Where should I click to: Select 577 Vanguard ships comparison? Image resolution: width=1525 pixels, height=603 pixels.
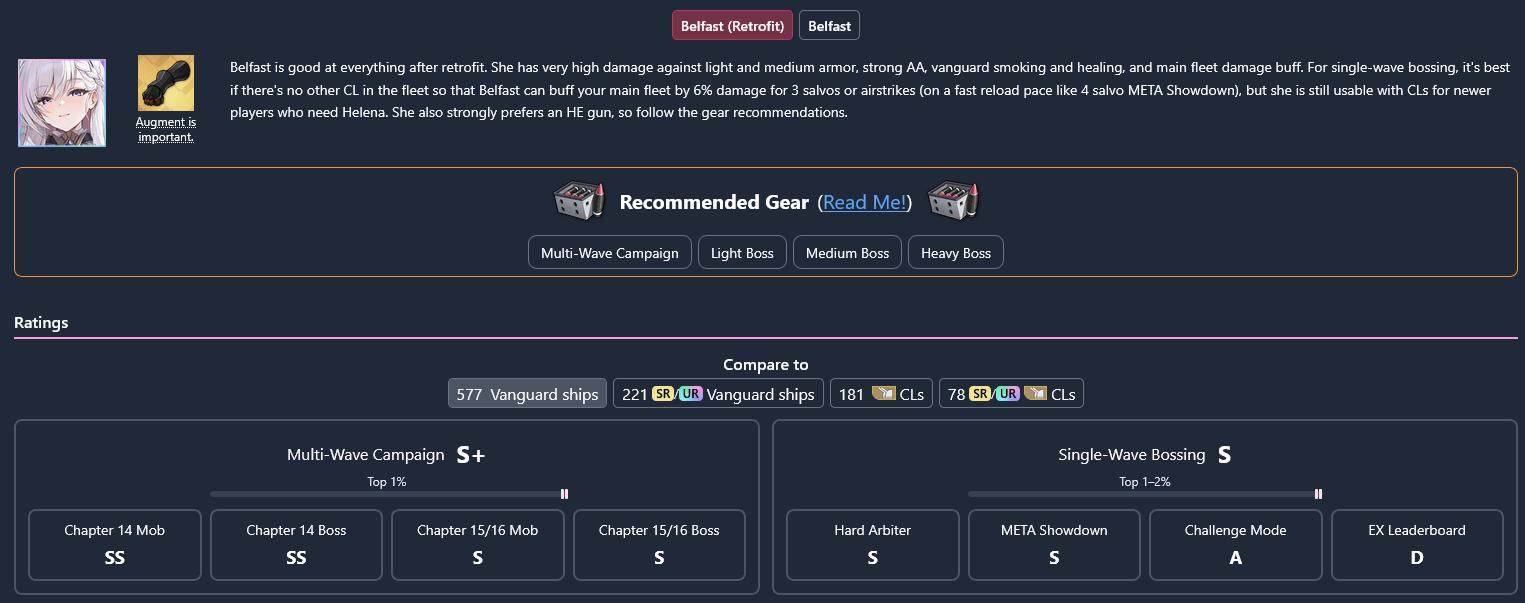[527, 394]
